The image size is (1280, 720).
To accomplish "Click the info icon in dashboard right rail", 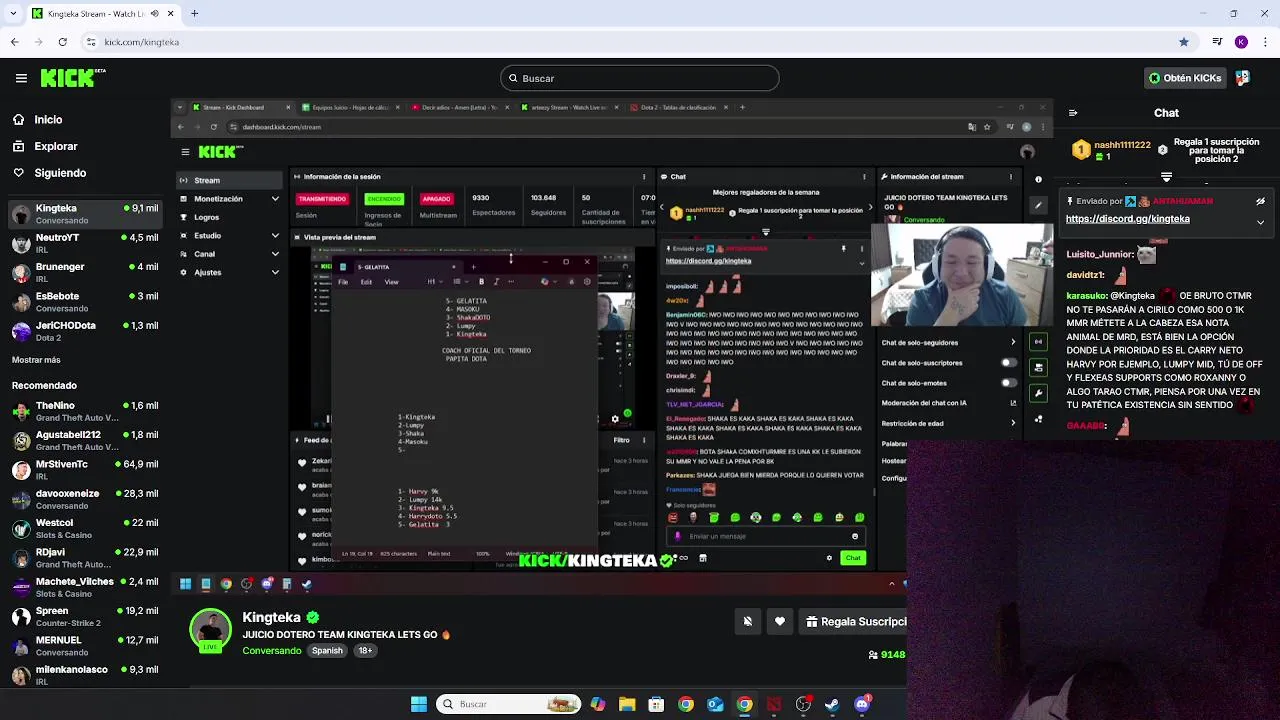I will (x=1038, y=180).
